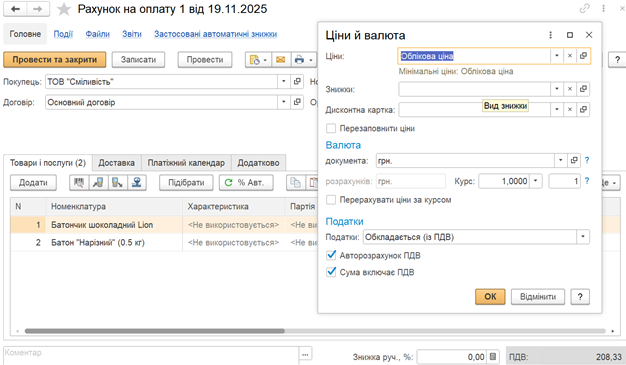The image size is (626, 365).
Task: Click the calculator icon beside manual discount
Action: pyautogui.click(x=493, y=356)
